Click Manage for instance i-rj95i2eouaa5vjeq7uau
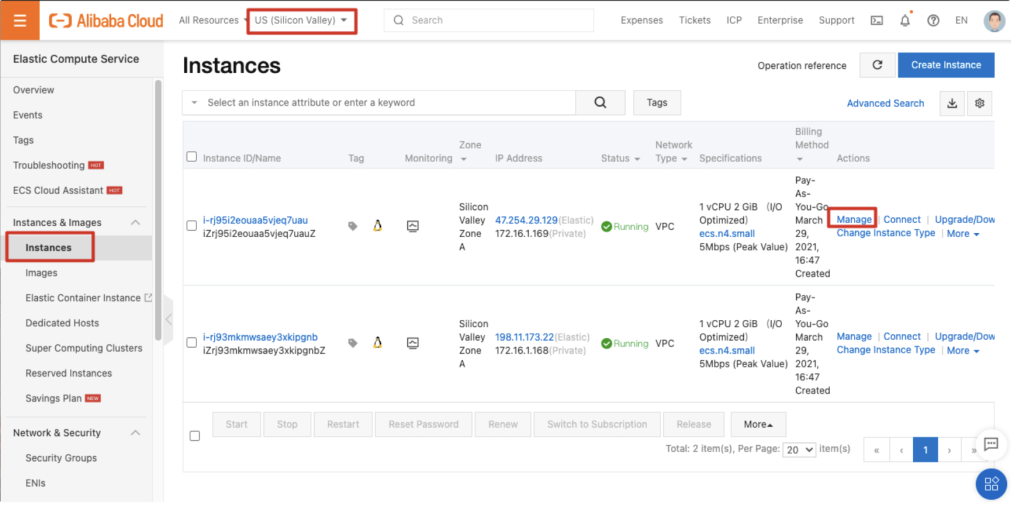 [x=854, y=219]
